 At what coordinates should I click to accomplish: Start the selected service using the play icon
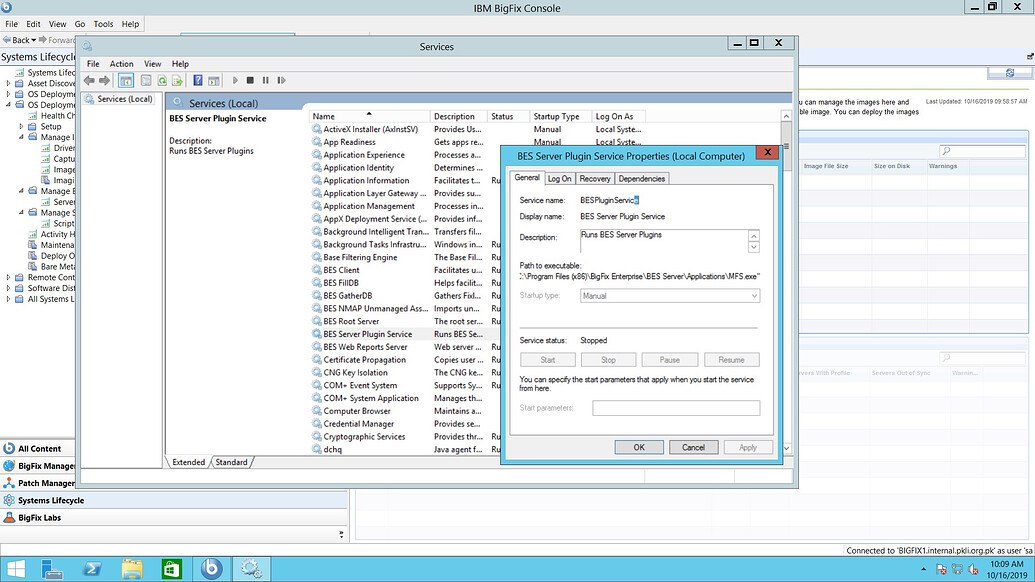tap(235, 81)
